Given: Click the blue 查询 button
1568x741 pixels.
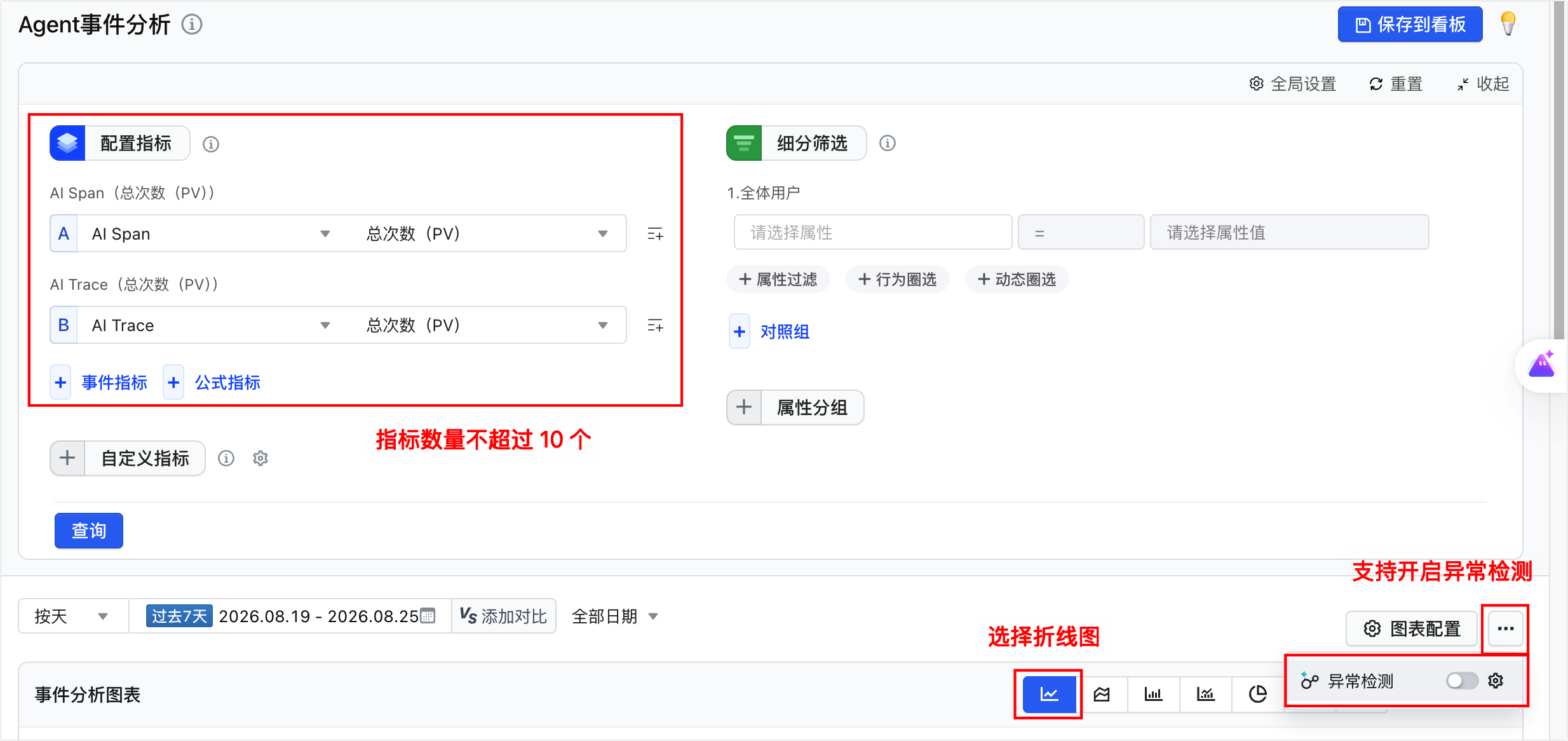Looking at the screenshot, I should click(89, 530).
